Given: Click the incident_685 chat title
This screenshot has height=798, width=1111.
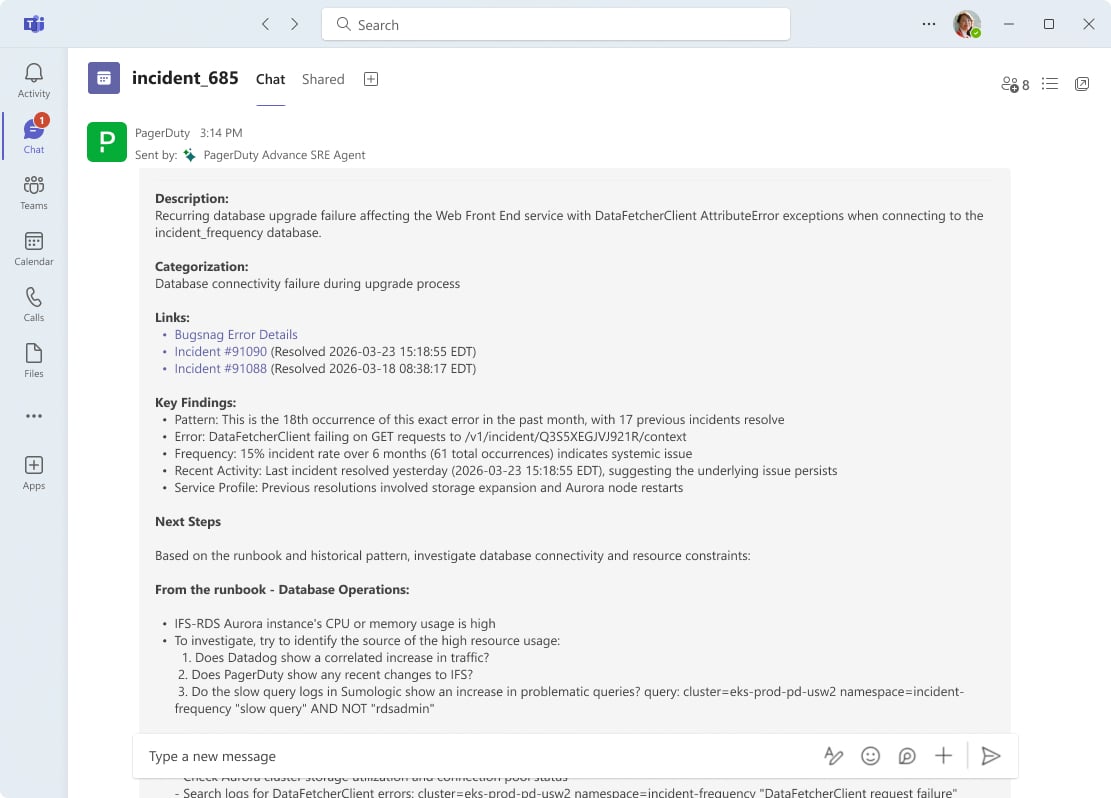Looking at the screenshot, I should point(185,78).
